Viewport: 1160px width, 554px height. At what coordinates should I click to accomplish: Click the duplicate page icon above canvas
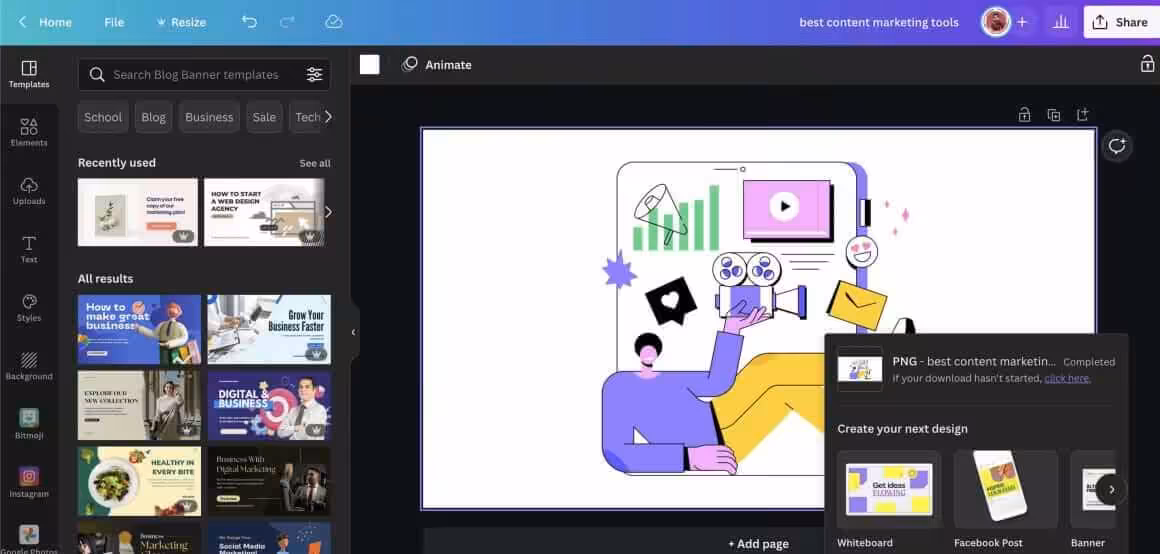coord(1053,115)
